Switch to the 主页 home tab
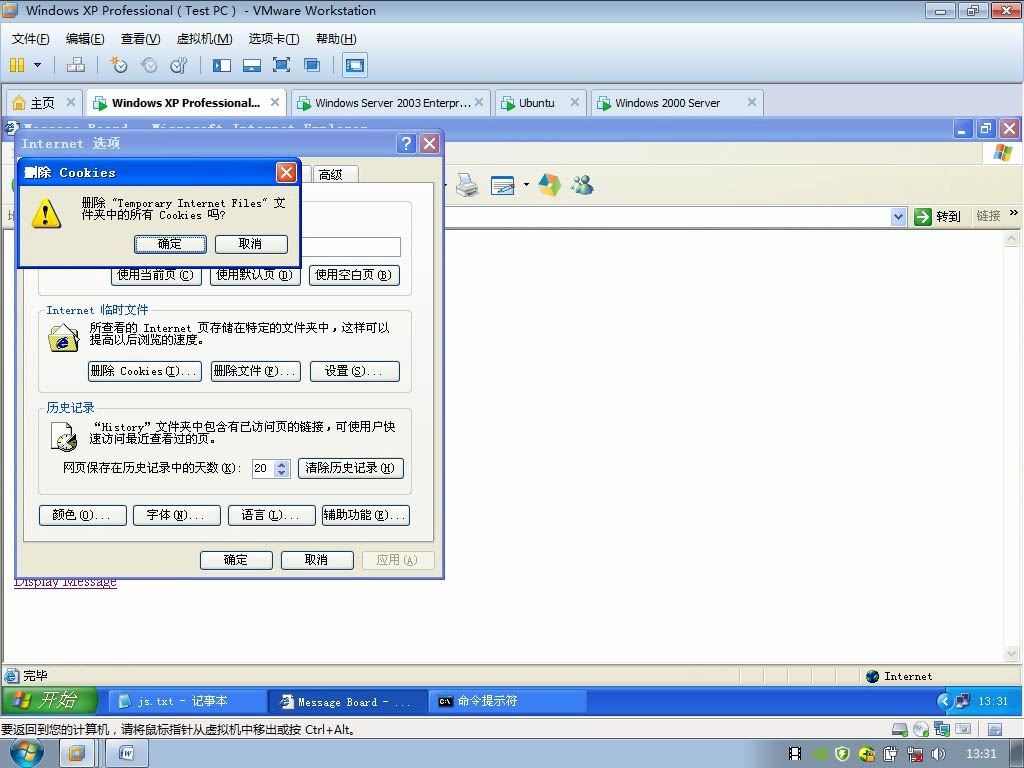Viewport: 1024px width, 768px height. 43,103
